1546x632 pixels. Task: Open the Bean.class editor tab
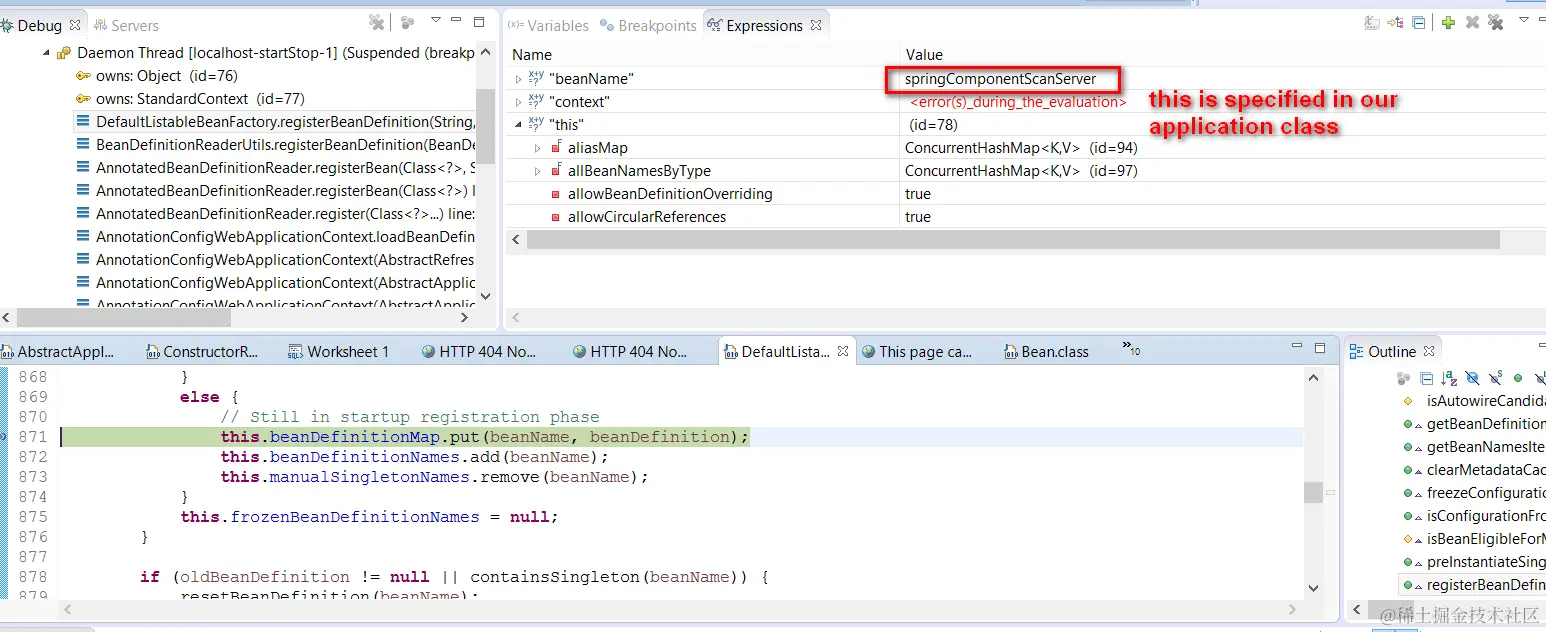(x=1045, y=352)
